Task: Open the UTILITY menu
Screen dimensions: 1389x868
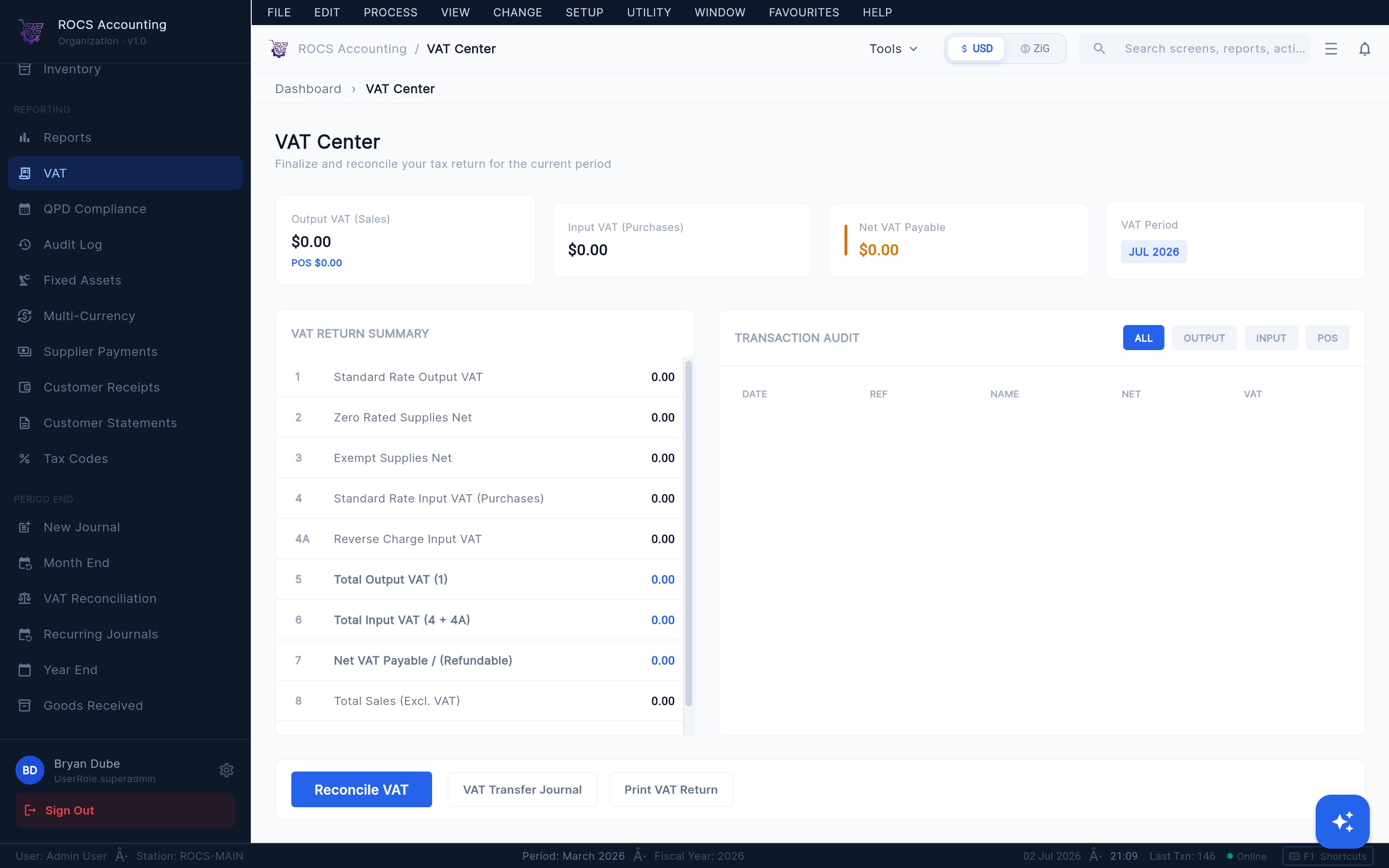Action: click(x=649, y=13)
